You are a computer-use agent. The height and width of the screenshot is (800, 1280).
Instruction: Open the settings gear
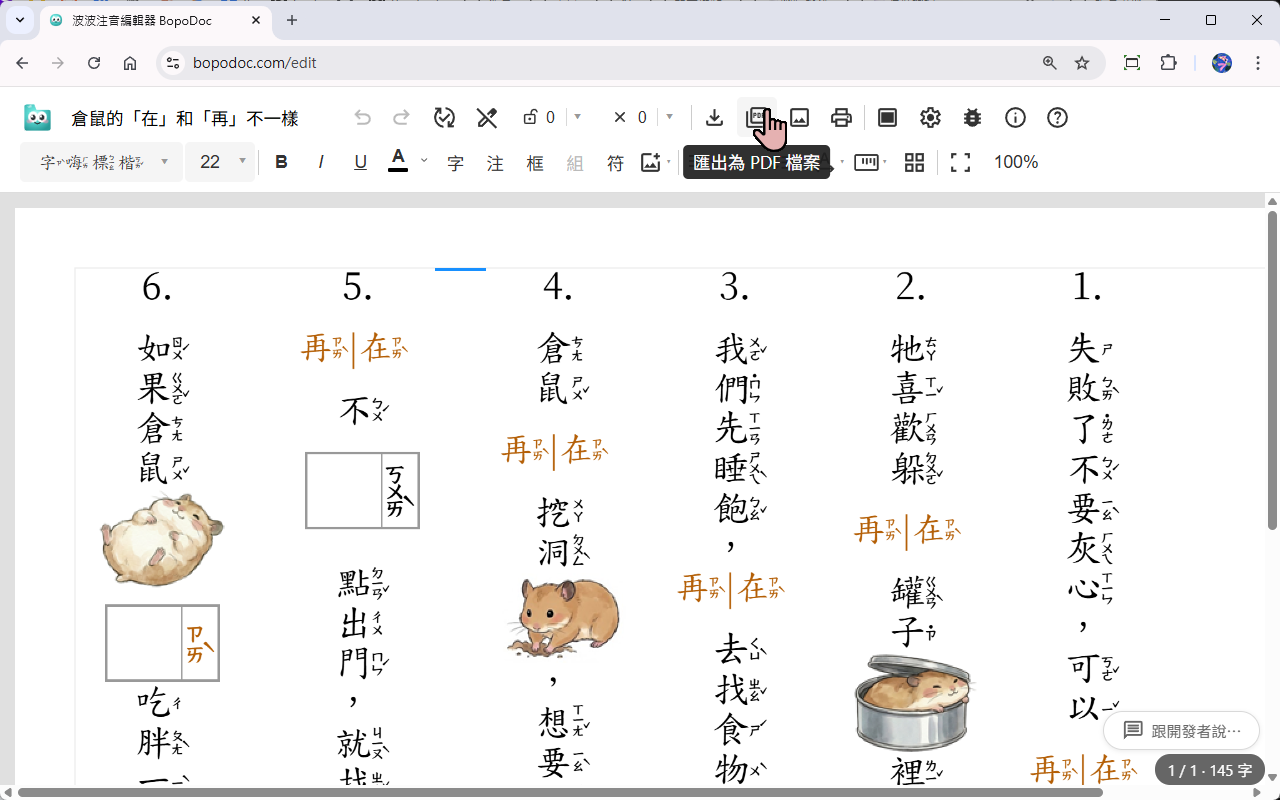tap(930, 117)
